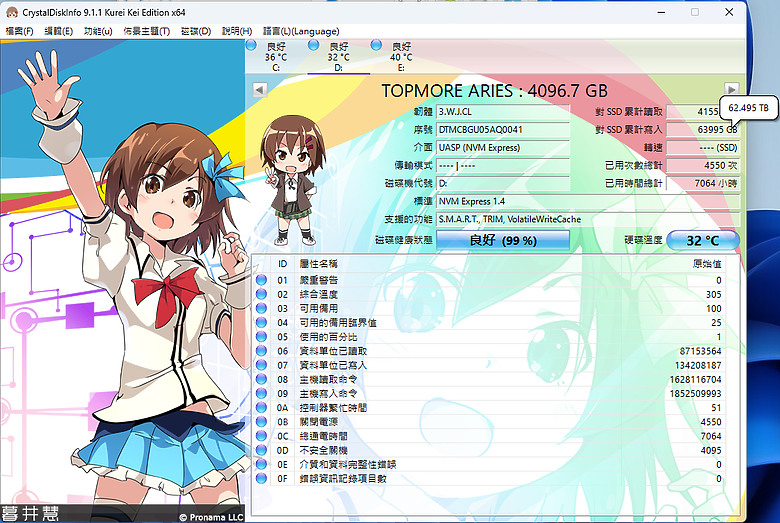This screenshot has width=780, height=523.
Task: Open the 功能(u) menu
Action: pyautogui.click(x=98, y=31)
